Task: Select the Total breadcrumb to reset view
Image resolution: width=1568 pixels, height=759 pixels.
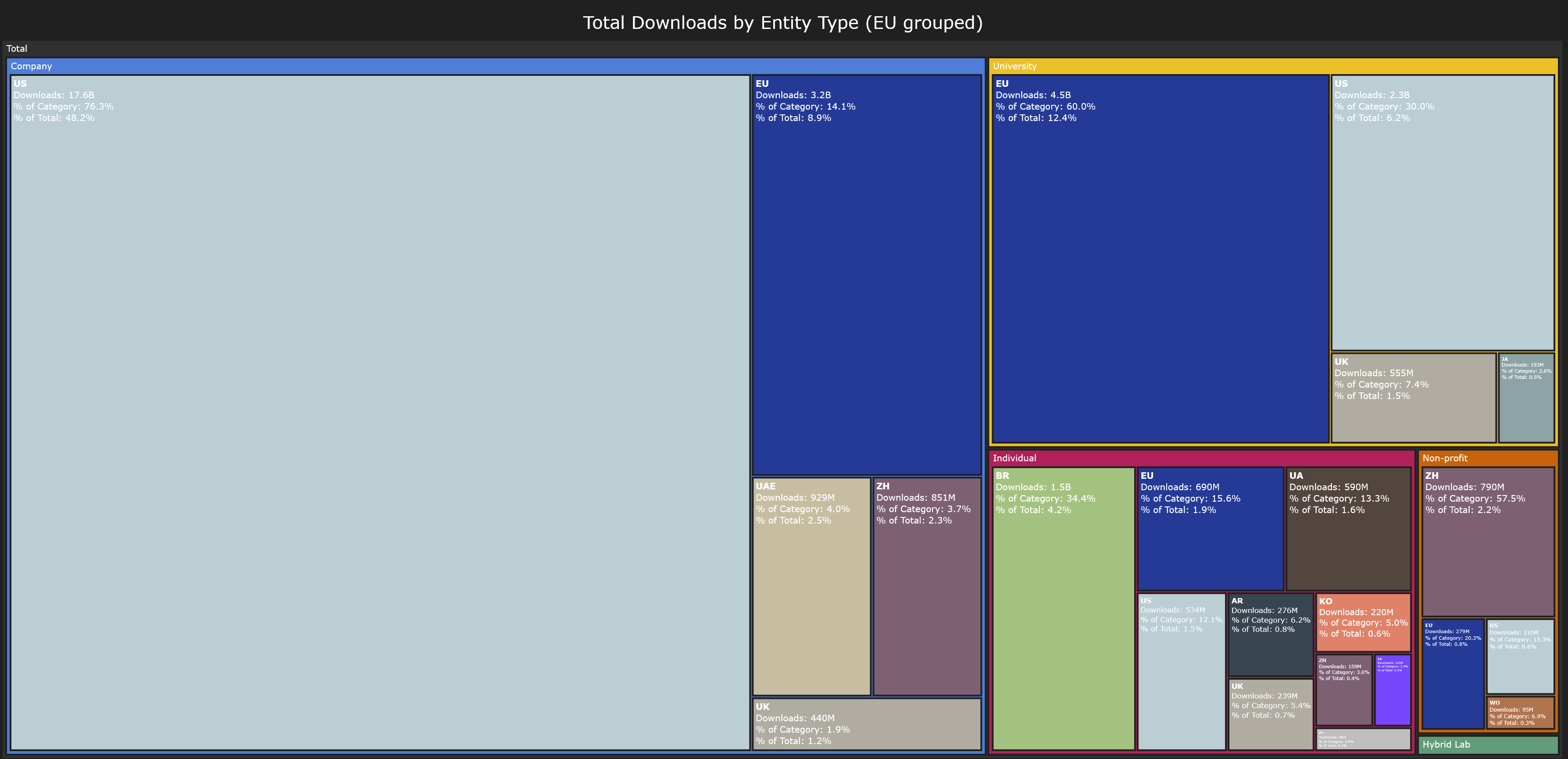Action: click(x=17, y=49)
